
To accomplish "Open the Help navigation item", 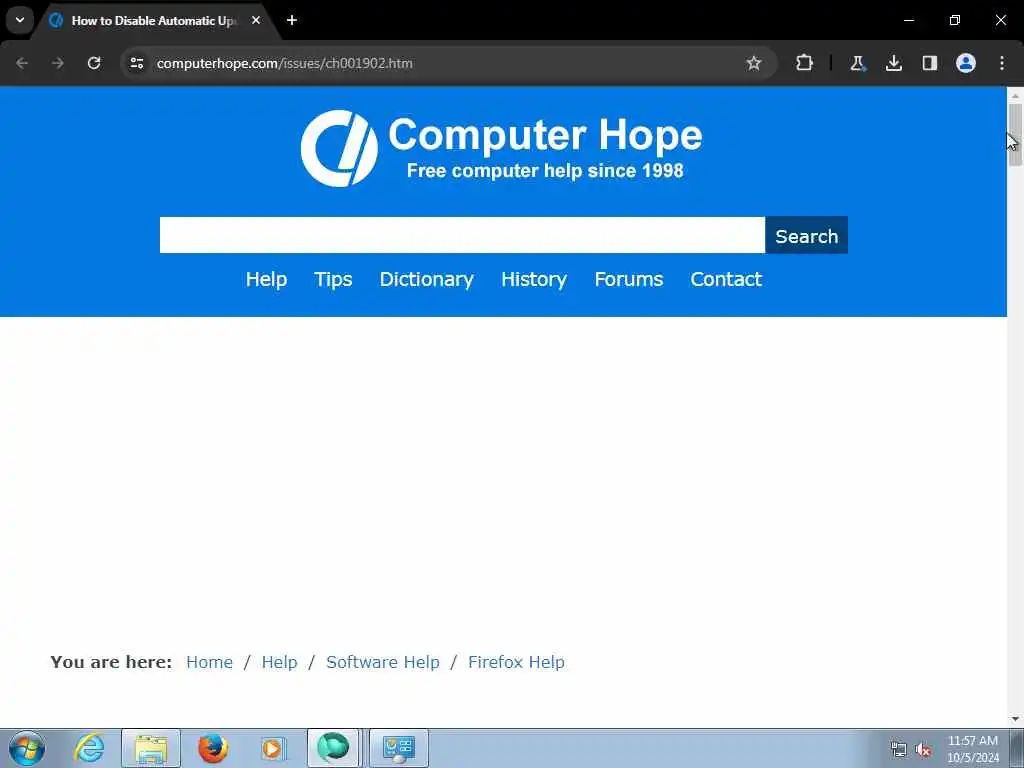I will (x=266, y=280).
